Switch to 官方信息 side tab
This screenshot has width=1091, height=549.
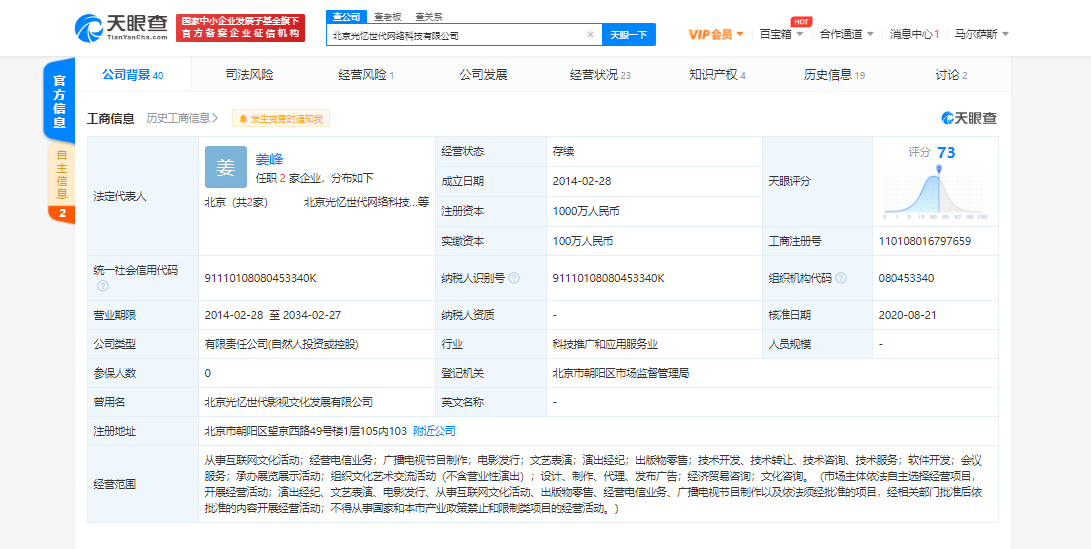pos(60,102)
